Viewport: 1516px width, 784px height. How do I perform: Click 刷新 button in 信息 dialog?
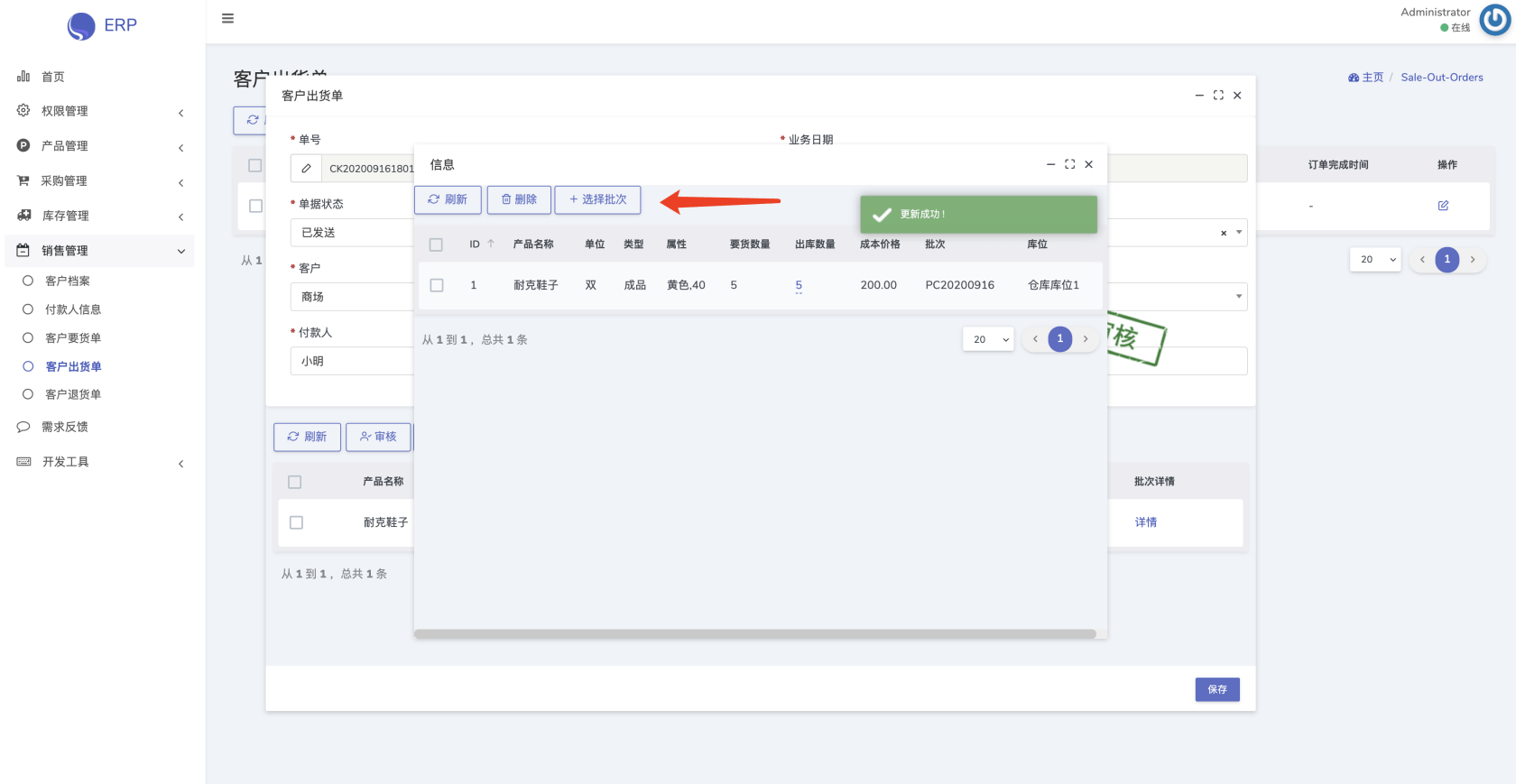(x=448, y=199)
